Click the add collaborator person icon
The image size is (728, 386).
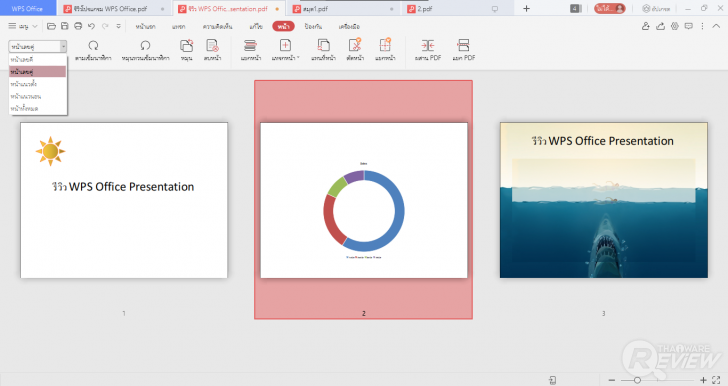click(645, 26)
